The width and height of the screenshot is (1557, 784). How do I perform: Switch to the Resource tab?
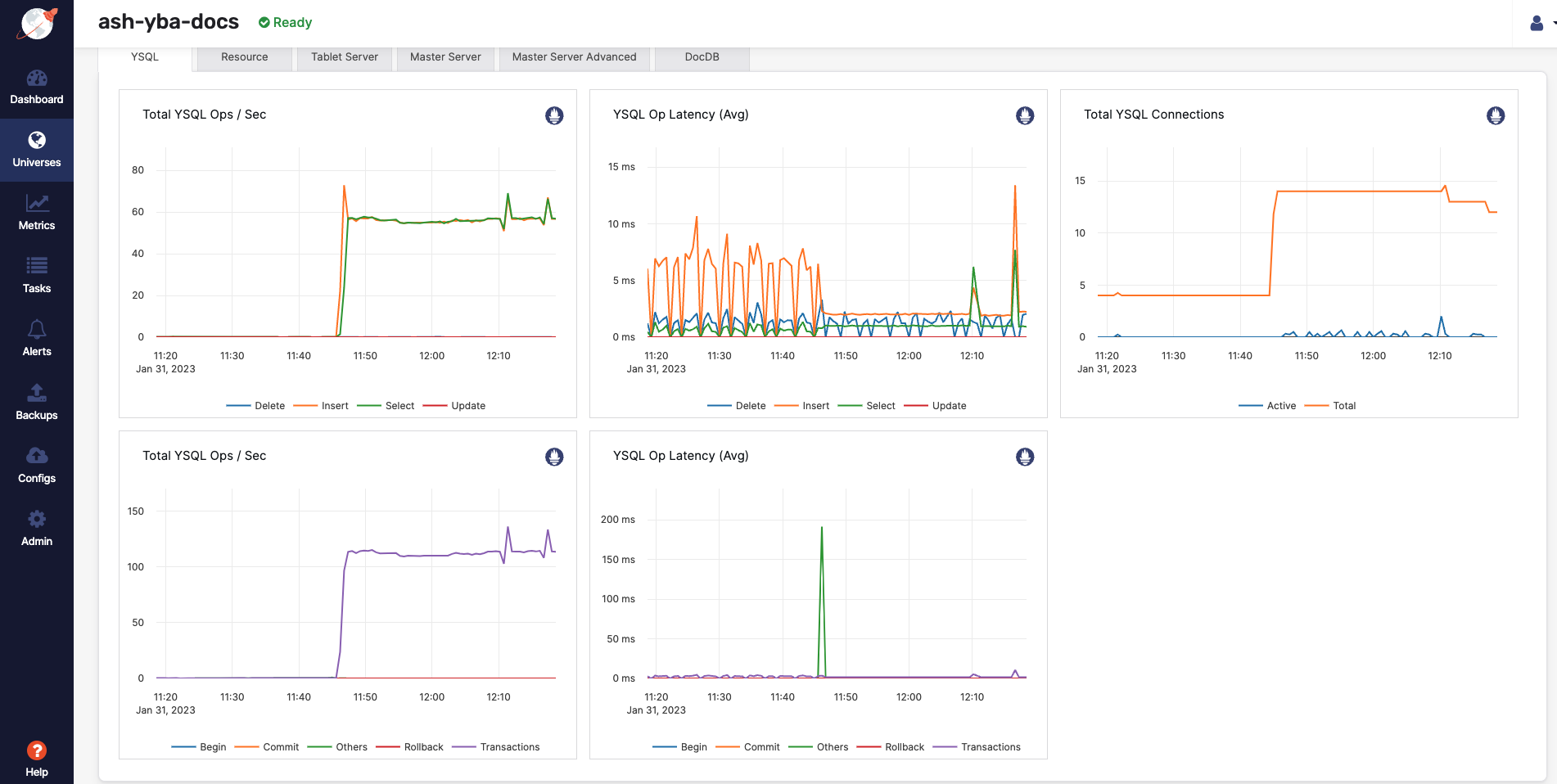pyautogui.click(x=243, y=57)
